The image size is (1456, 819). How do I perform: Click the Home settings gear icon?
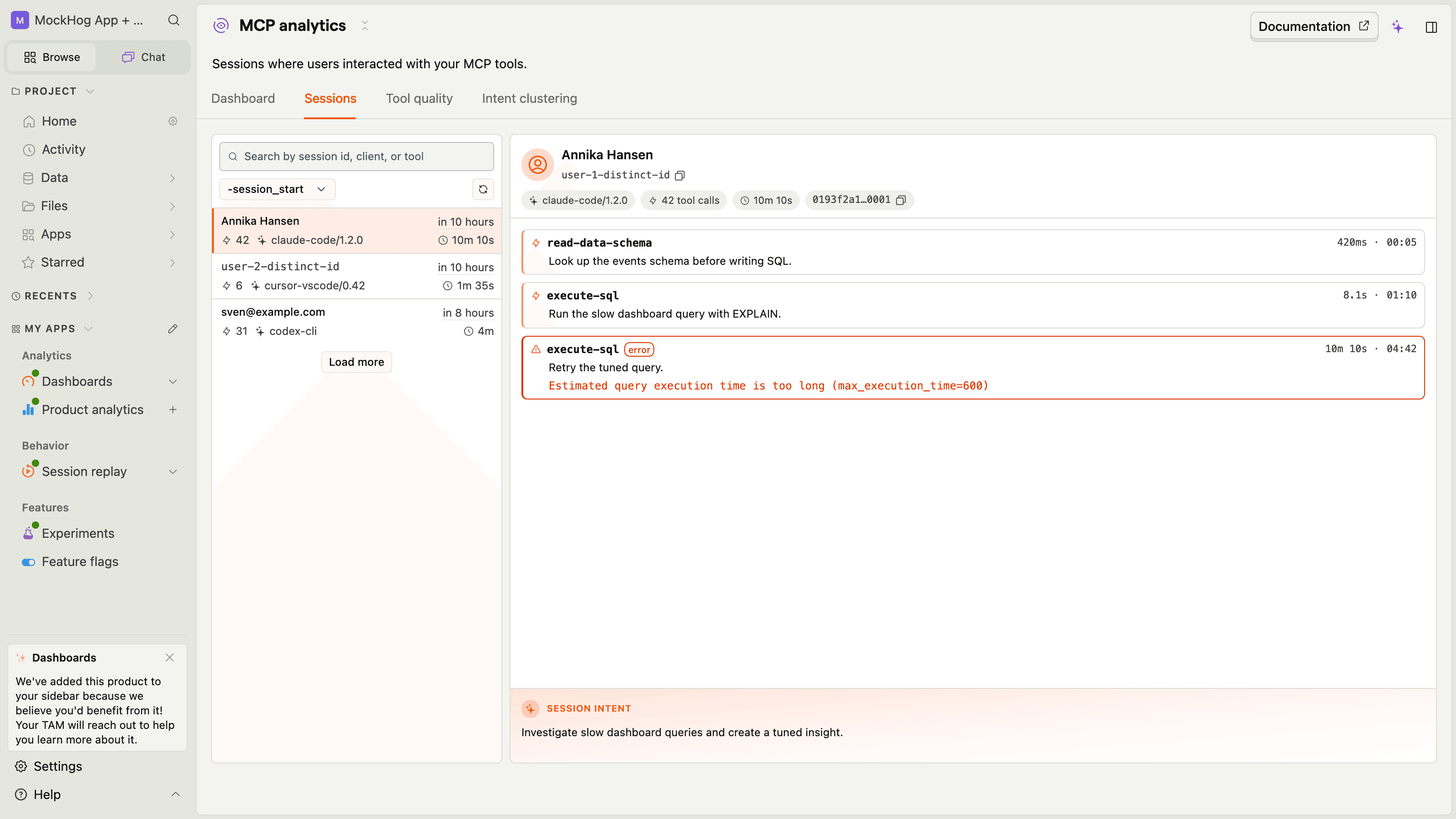pos(173,121)
